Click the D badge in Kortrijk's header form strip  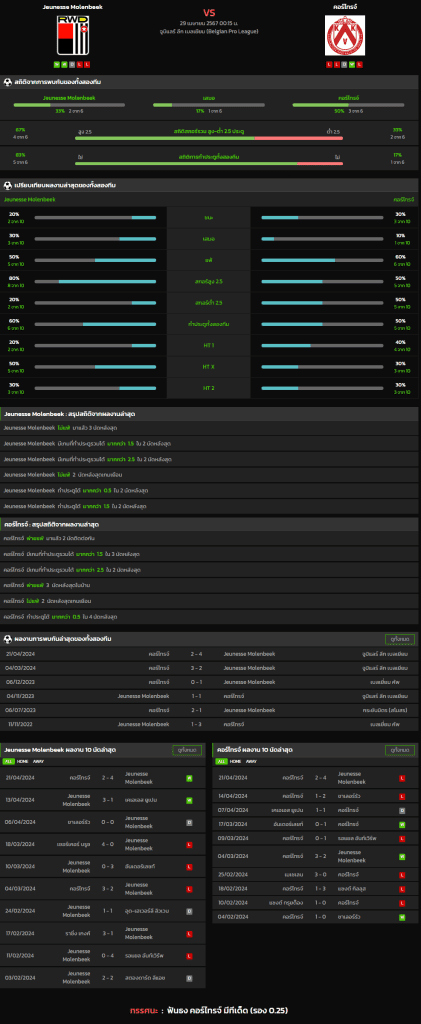coord(345,64)
